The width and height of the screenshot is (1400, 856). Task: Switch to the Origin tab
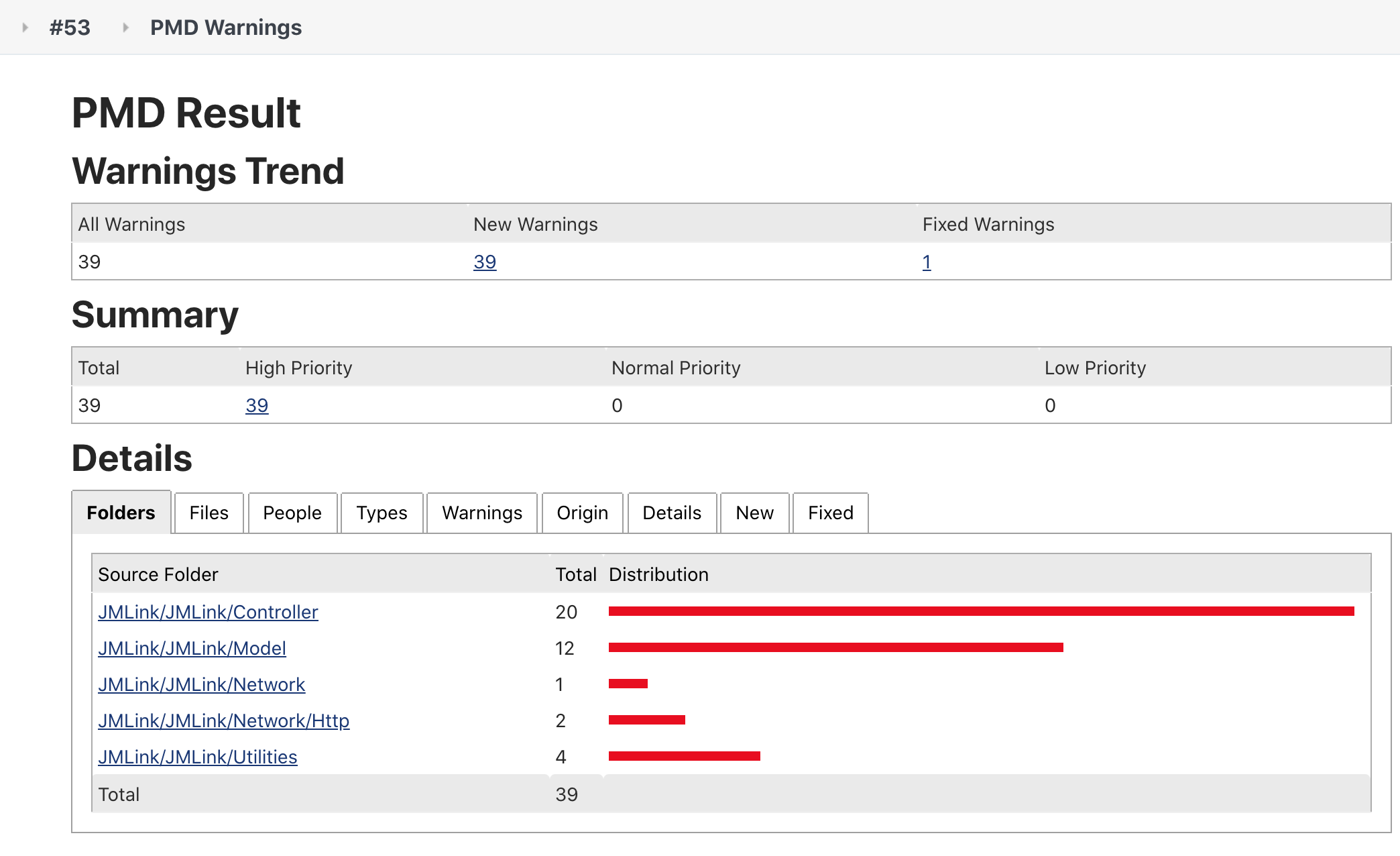582,513
